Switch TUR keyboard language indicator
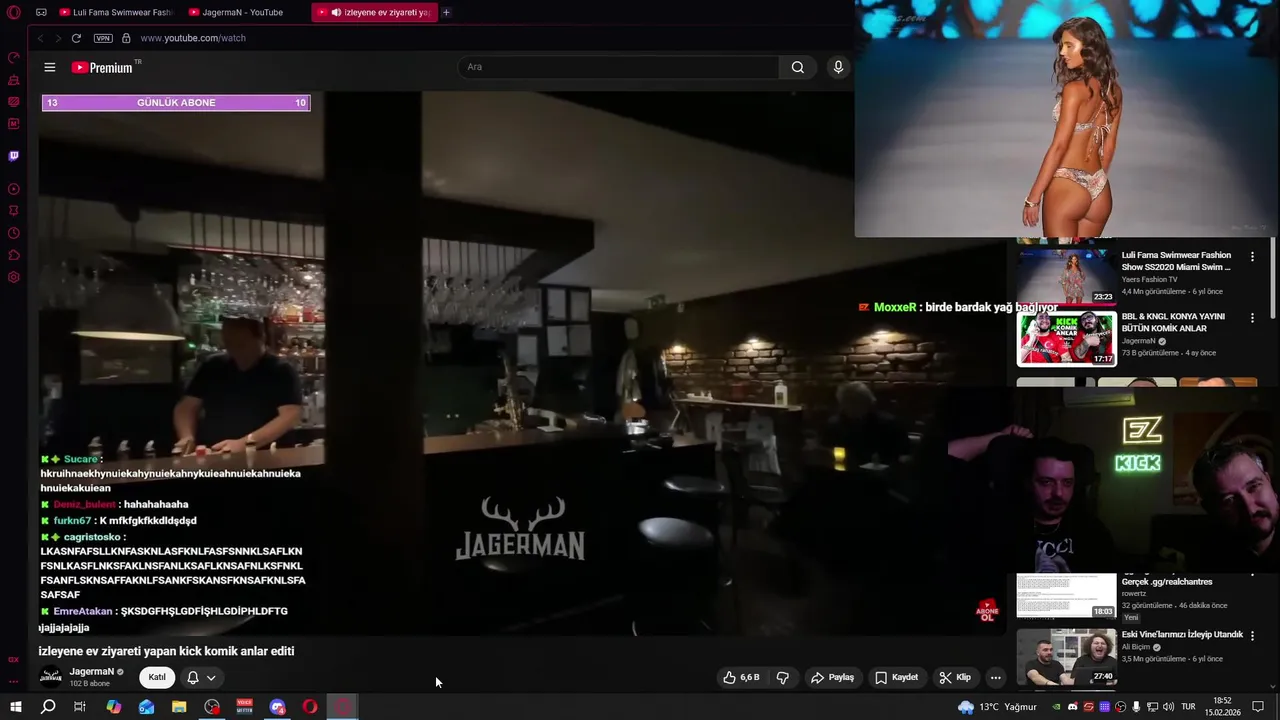The width and height of the screenshot is (1280, 720). point(1189,707)
